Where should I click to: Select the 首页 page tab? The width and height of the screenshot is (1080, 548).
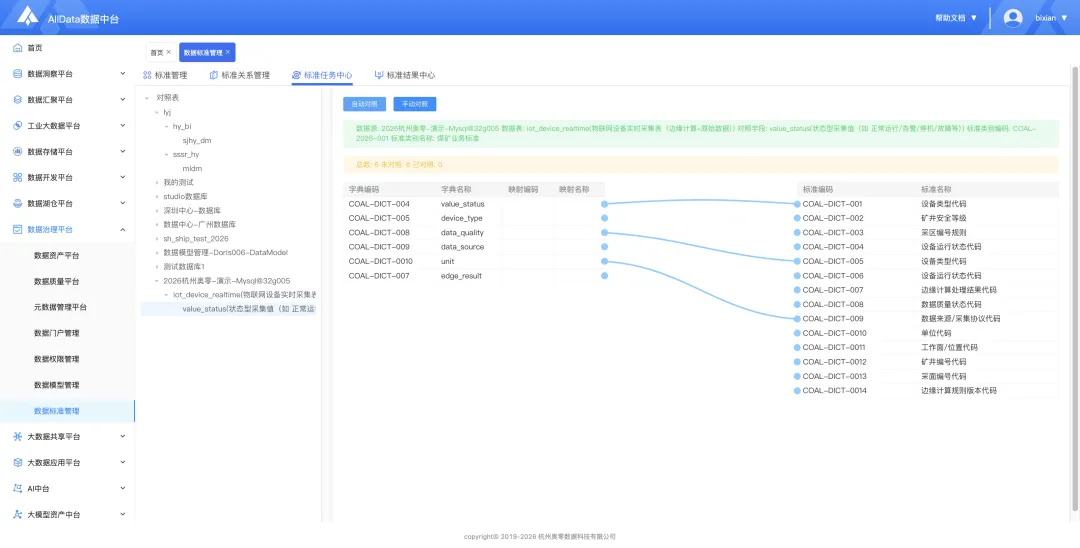[160, 52]
